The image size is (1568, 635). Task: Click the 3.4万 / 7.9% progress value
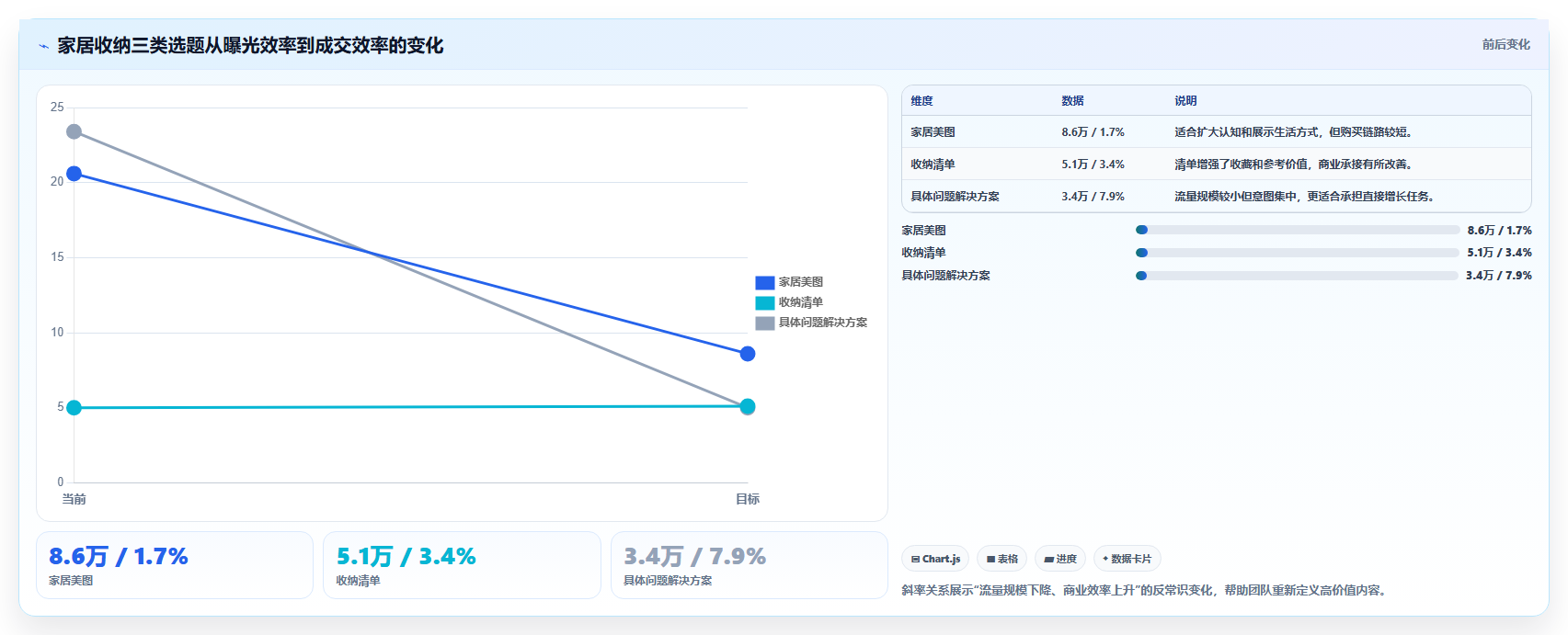pyautogui.click(x=1499, y=276)
